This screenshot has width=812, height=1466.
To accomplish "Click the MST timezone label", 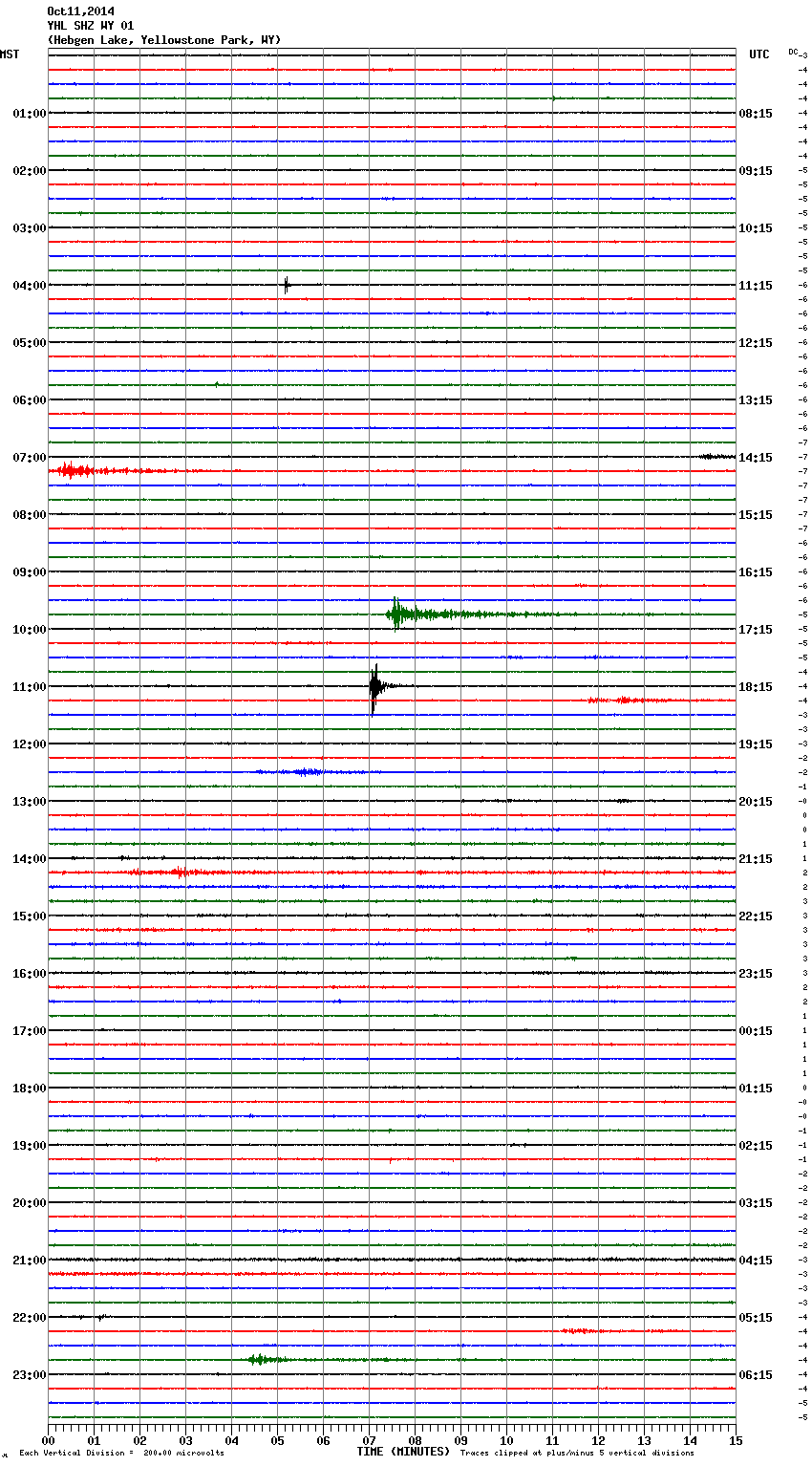I will [10, 54].
